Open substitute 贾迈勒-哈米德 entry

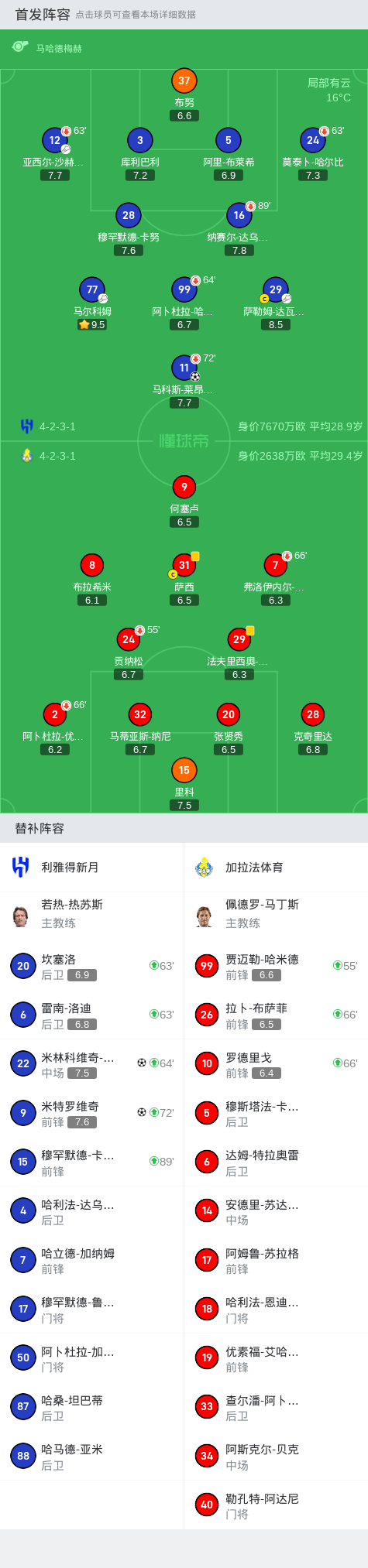276,966
